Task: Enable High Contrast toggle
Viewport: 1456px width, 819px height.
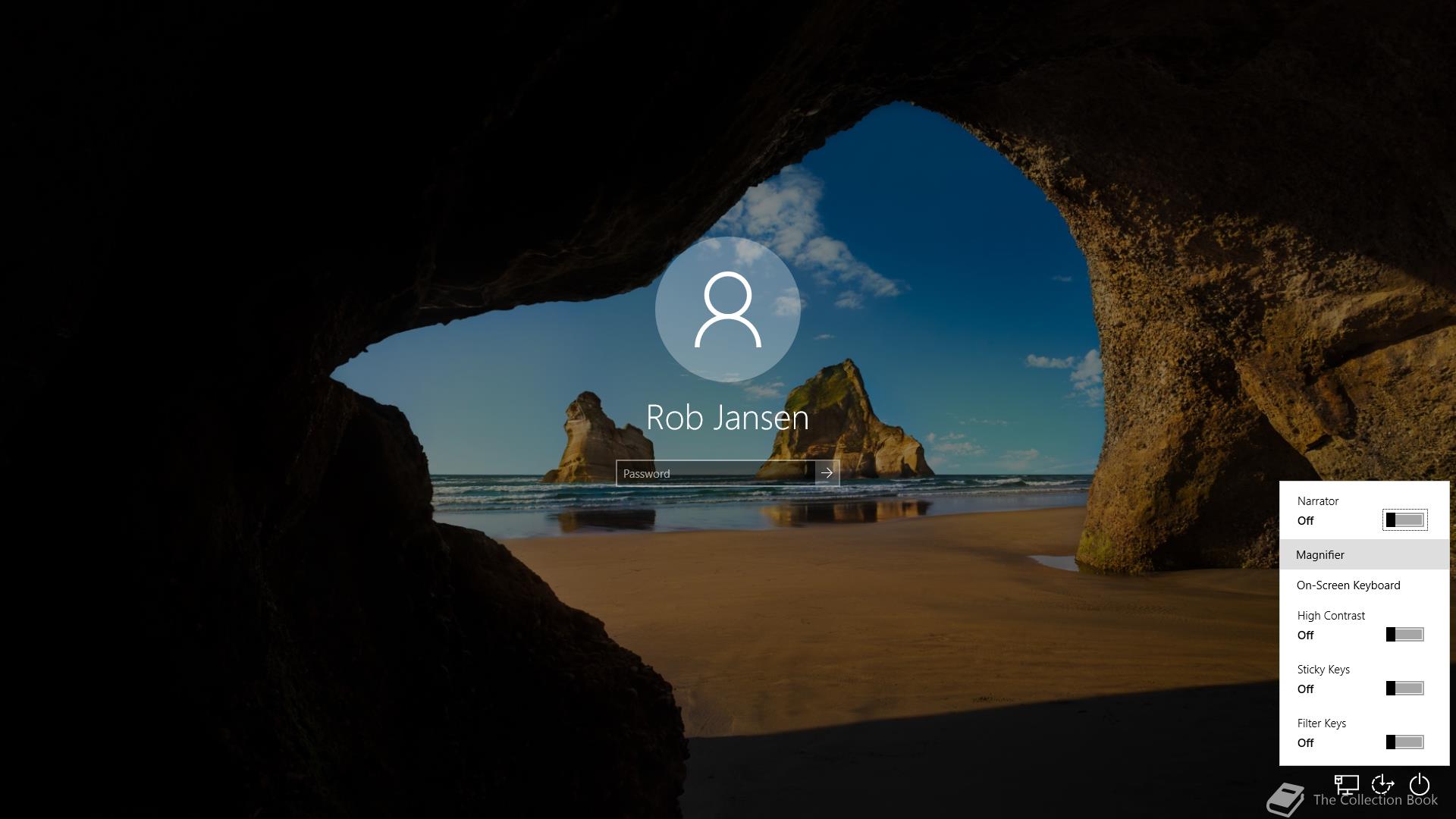Action: pyautogui.click(x=1405, y=634)
